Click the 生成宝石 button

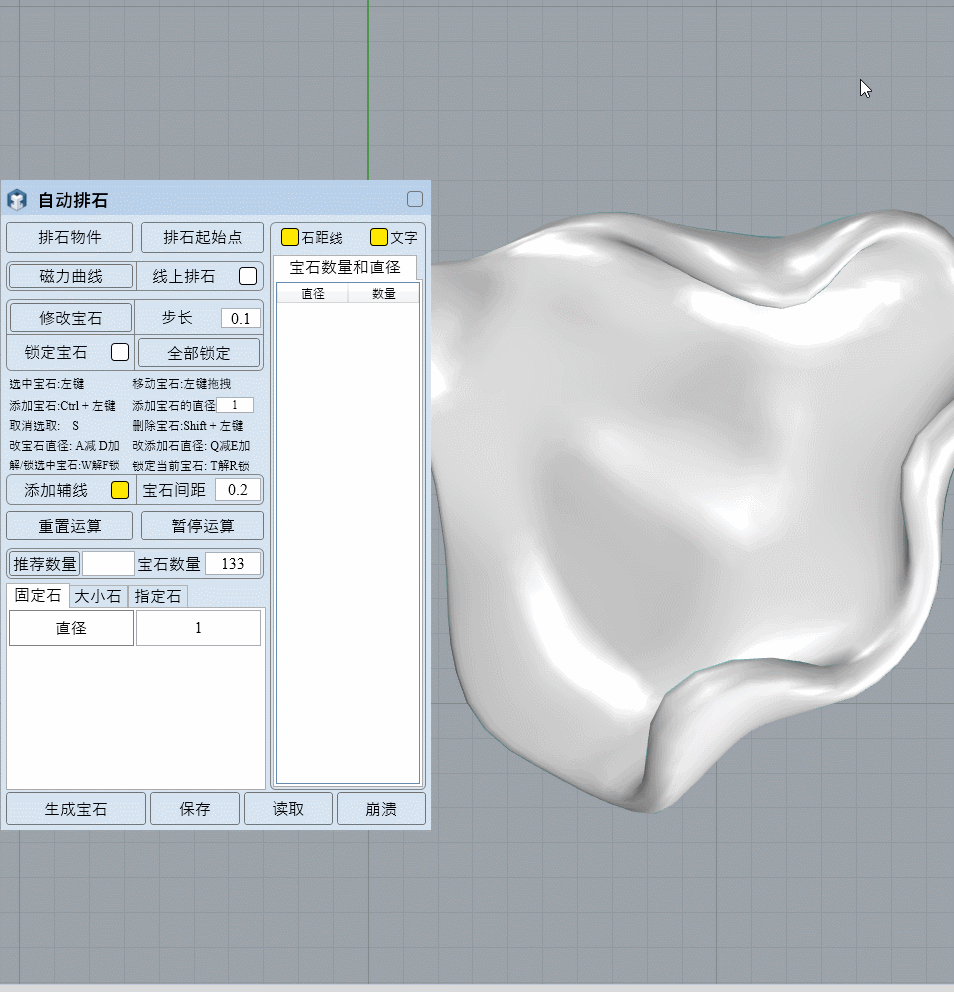(x=76, y=809)
